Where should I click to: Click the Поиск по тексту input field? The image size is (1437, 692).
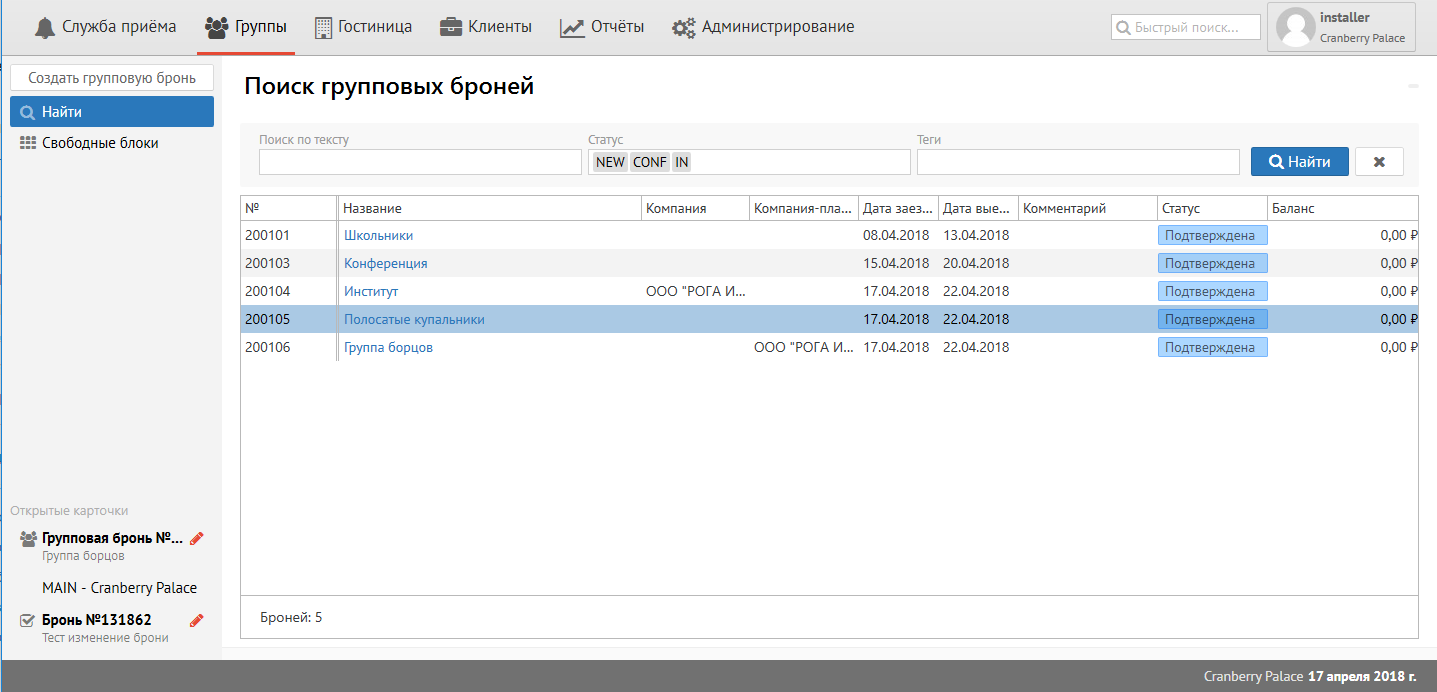click(420, 162)
